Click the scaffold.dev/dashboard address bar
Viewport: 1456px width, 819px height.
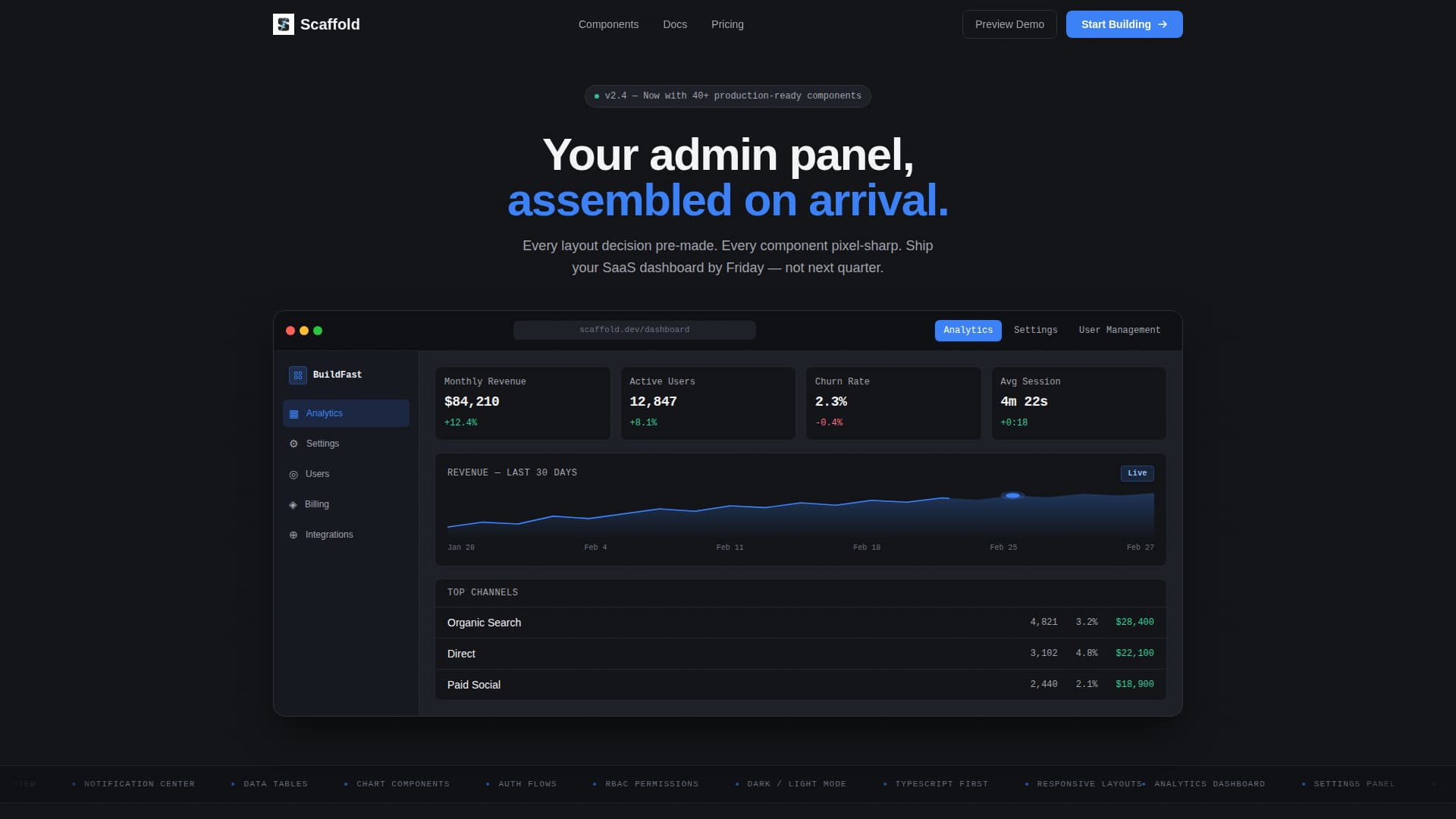click(x=635, y=330)
